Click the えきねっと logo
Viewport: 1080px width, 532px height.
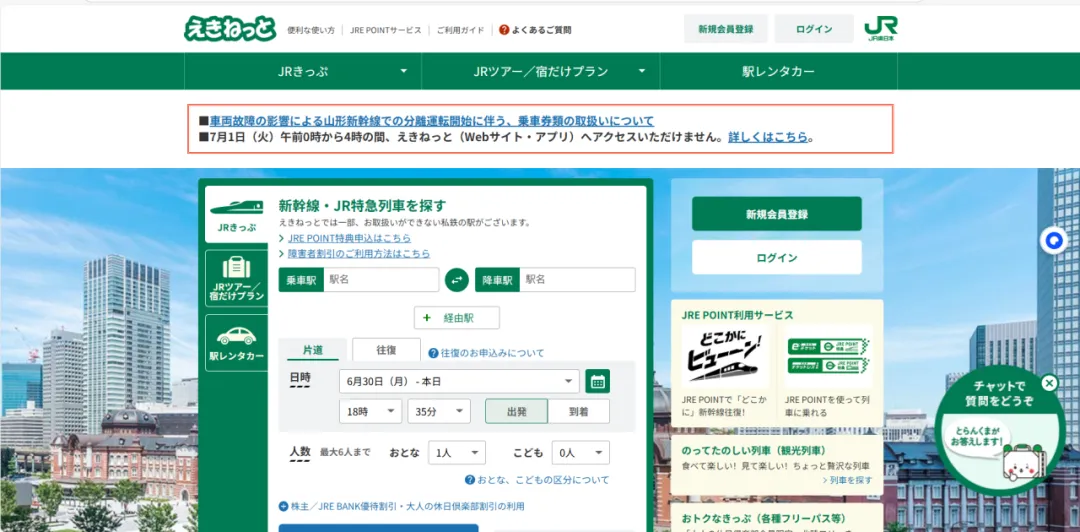(230, 29)
